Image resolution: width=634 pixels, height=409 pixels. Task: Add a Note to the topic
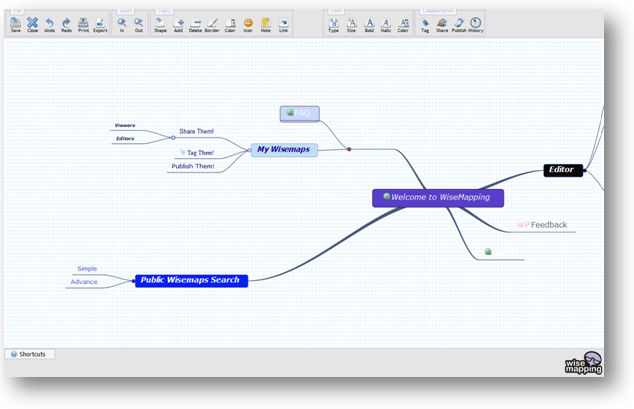pyautogui.click(x=266, y=25)
